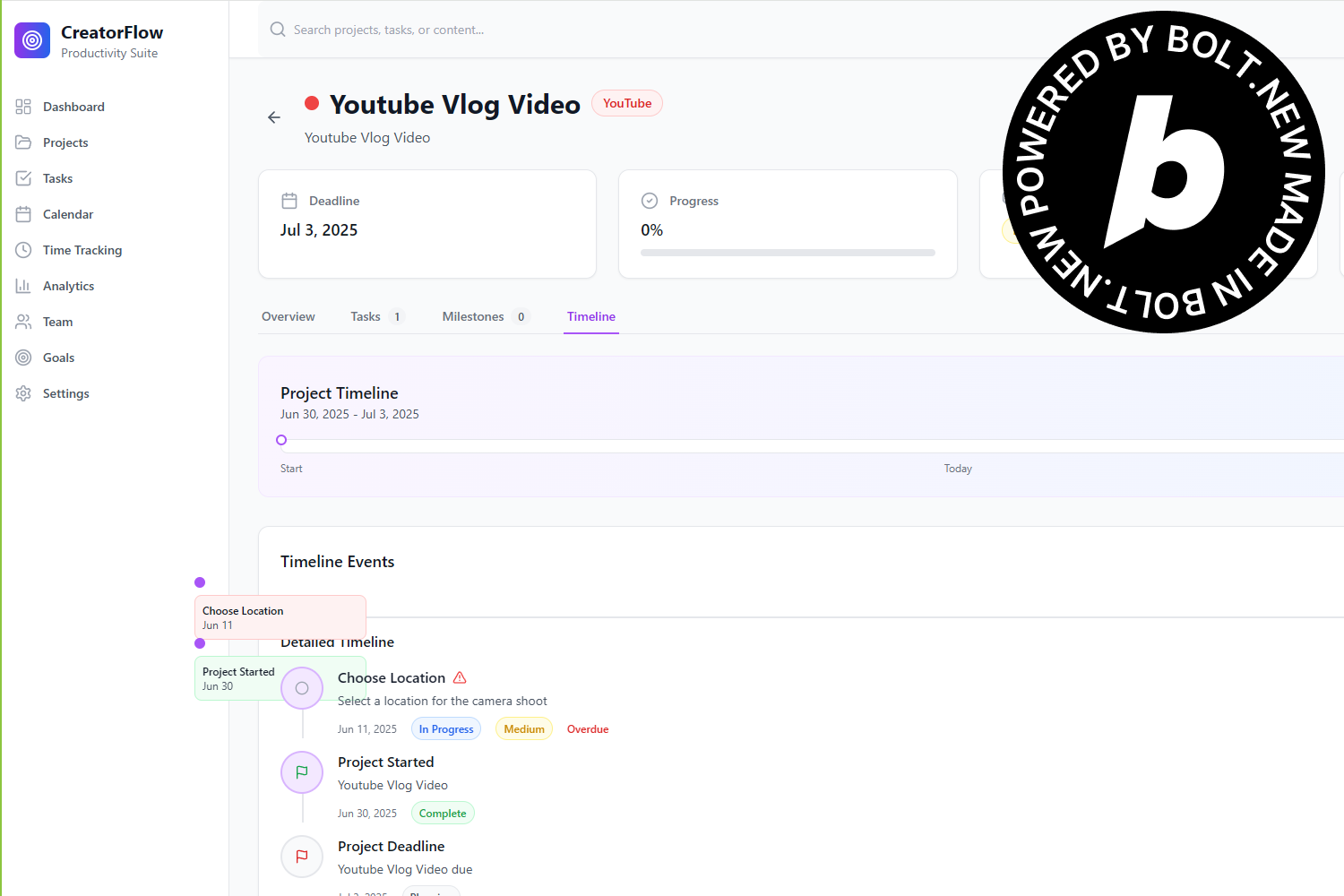
Task: Click the 'Youtube Vlog Video due' text
Action: tap(405, 870)
